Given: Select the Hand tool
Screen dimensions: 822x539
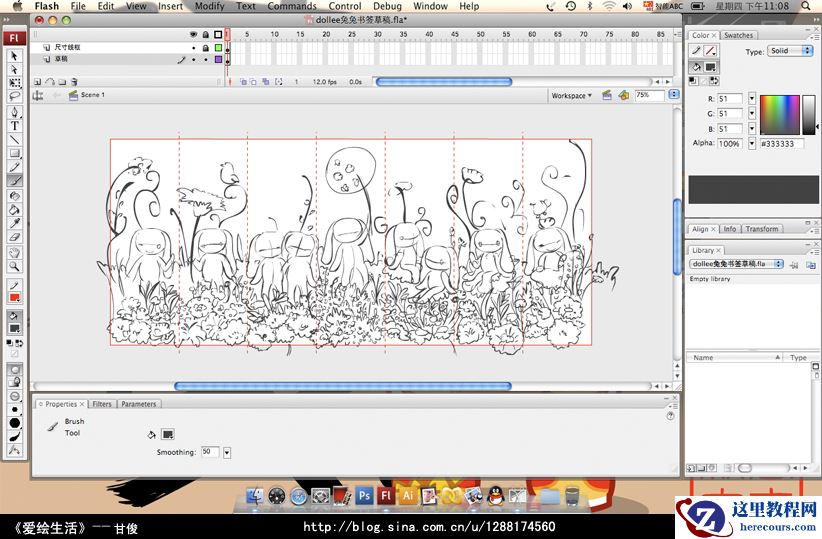Looking at the screenshot, I should (15, 252).
